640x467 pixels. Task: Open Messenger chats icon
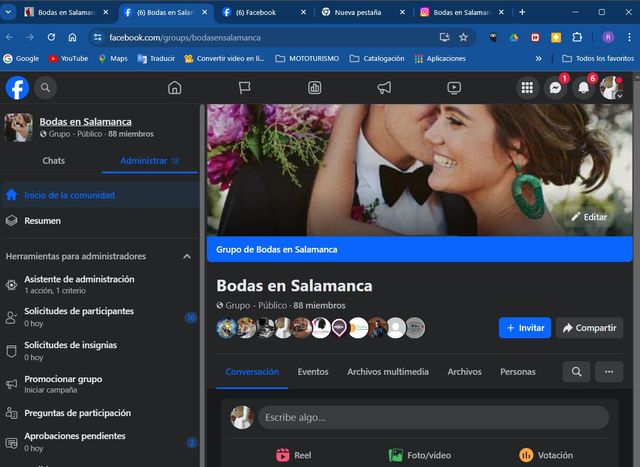[x=556, y=87]
